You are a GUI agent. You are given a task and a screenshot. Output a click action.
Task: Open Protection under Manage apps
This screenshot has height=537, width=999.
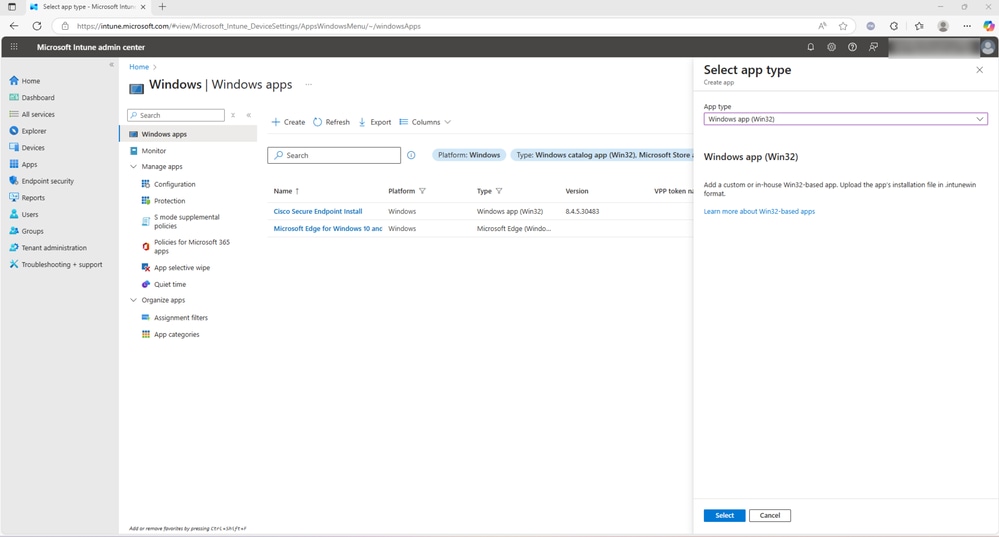click(x=169, y=201)
